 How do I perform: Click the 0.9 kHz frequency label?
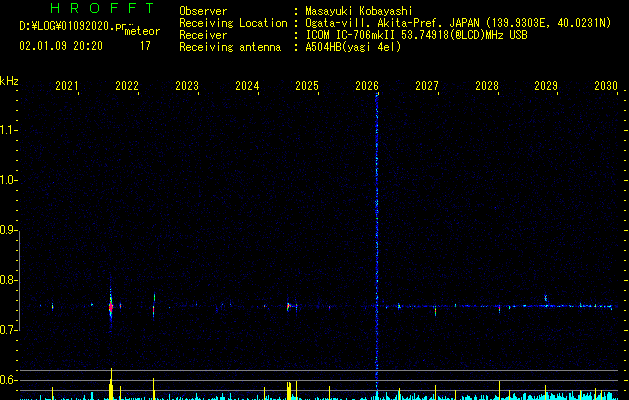(x=8, y=230)
